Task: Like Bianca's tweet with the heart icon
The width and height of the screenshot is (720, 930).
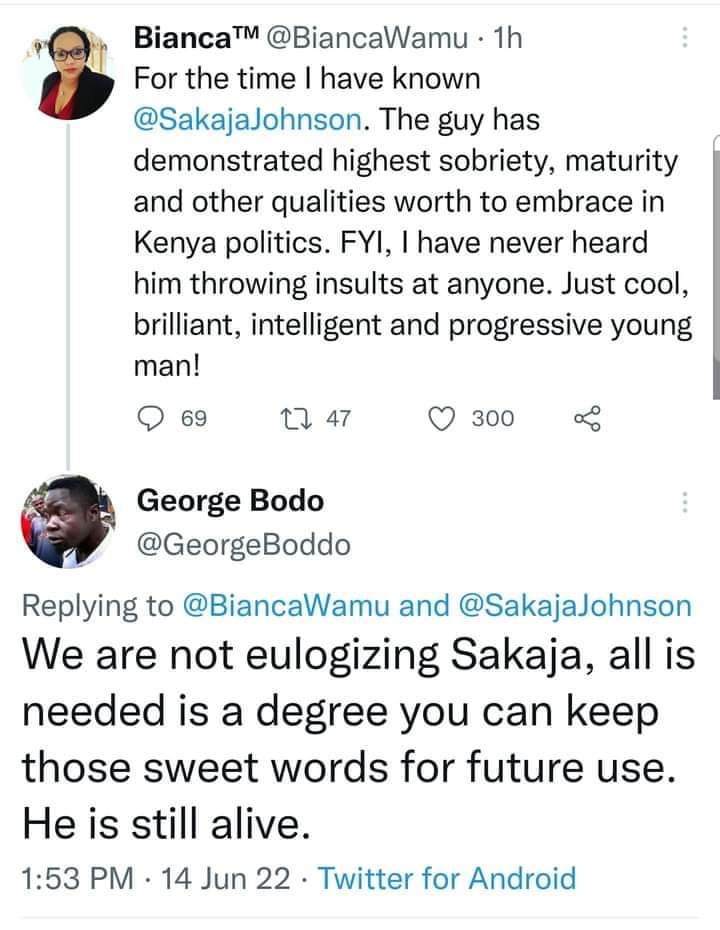Action: tap(441, 419)
